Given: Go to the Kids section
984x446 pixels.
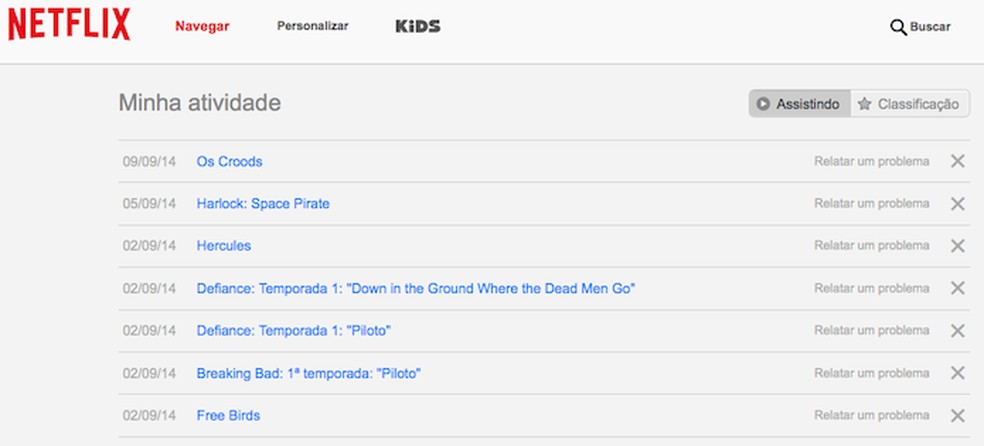Looking at the screenshot, I should coord(418,26).
